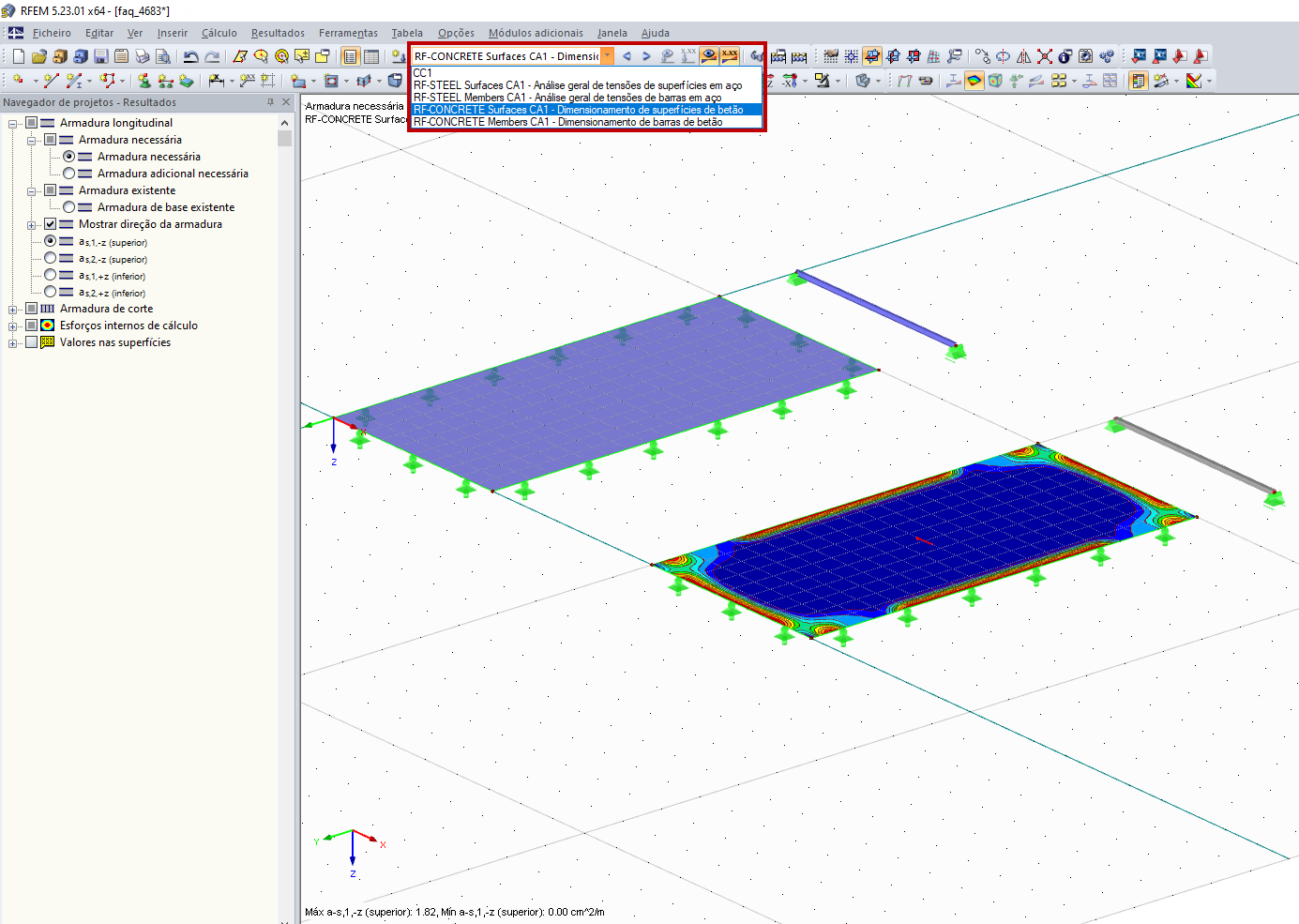Choose CC1 in the dropdown list
Viewport: 1299px width, 924px height.
point(587,73)
